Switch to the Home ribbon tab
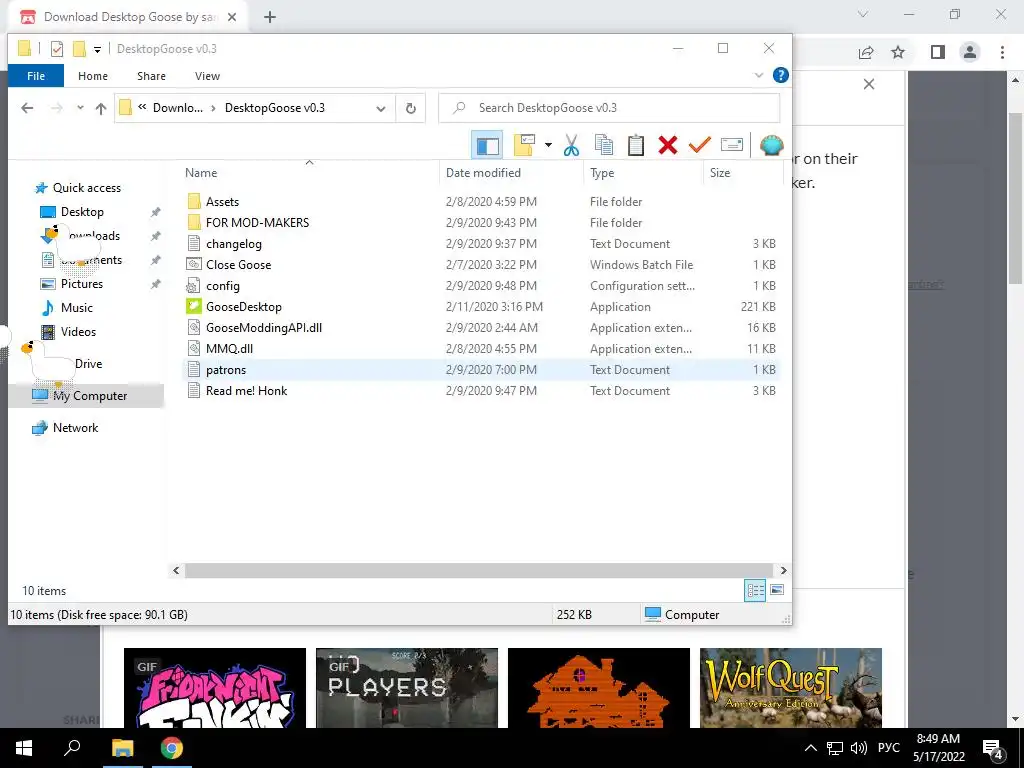The height and width of the screenshot is (768, 1024). (x=93, y=76)
